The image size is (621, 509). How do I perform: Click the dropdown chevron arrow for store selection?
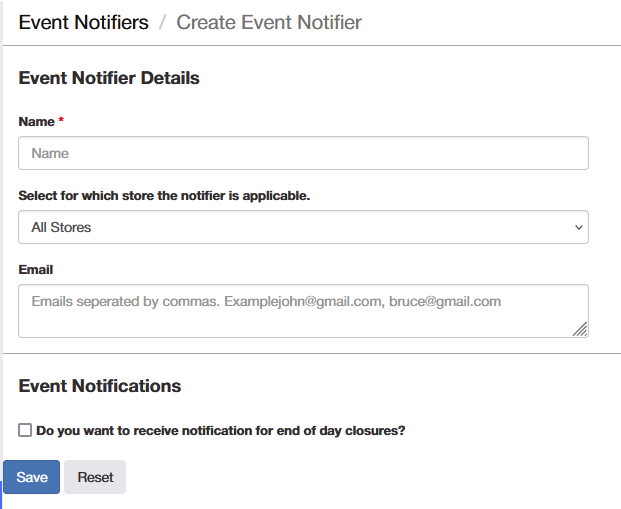579,227
